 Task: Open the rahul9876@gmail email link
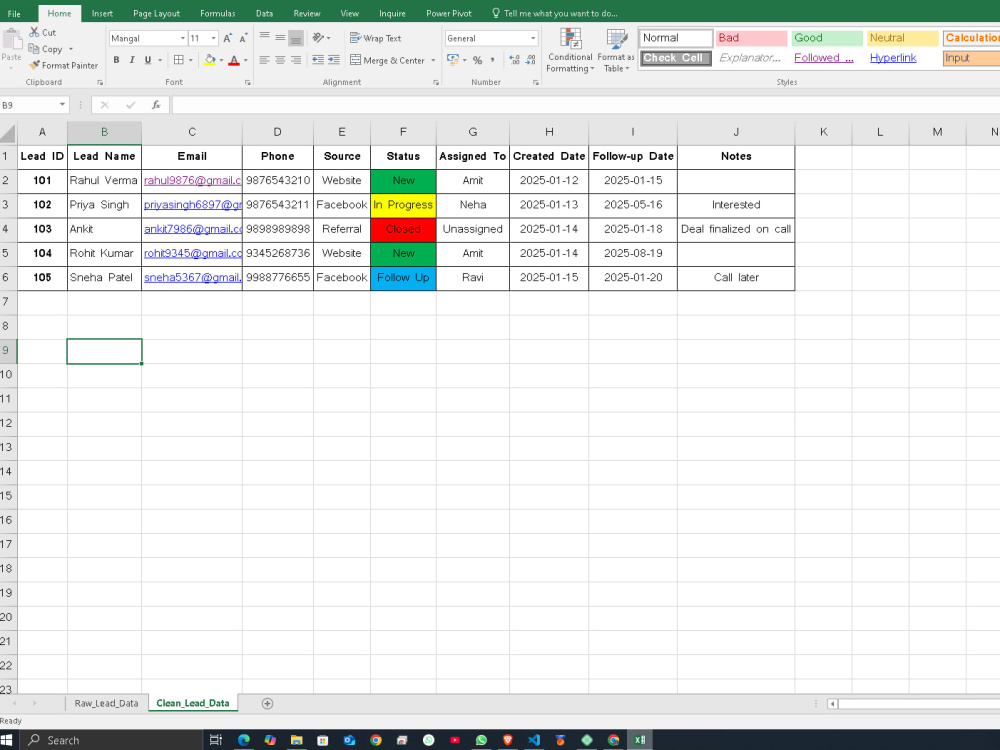[x=193, y=180]
